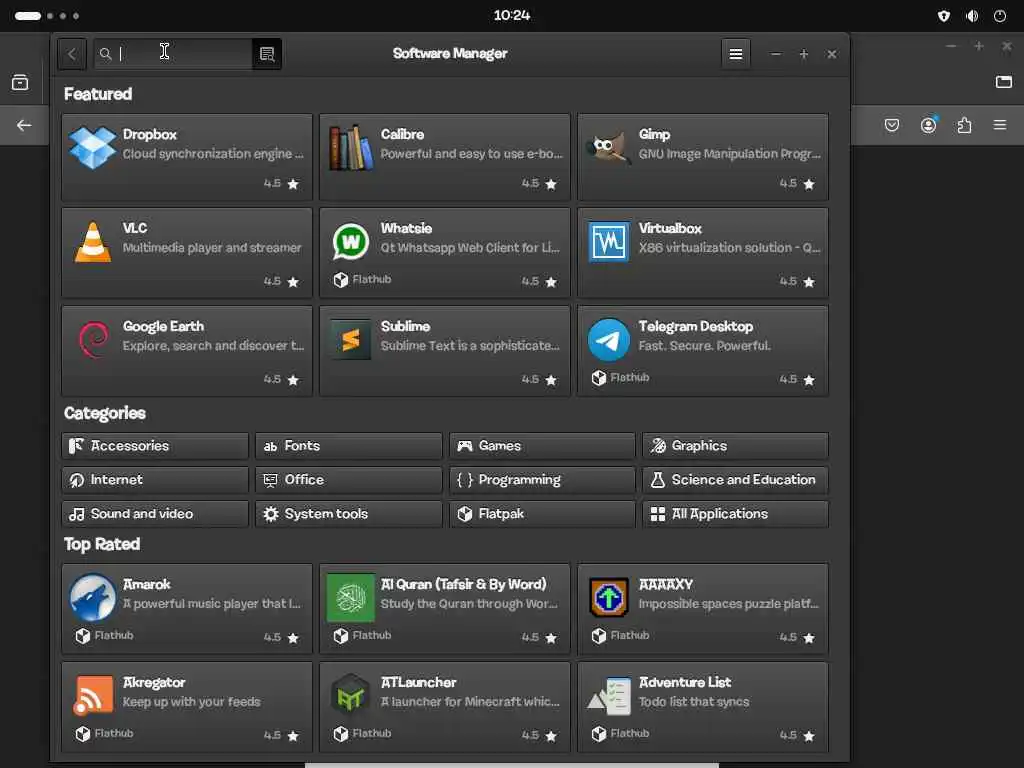Click the Al Quran green icon
Image resolution: width=1024 pixels, height=768 pixels.
tap(351, 598)
